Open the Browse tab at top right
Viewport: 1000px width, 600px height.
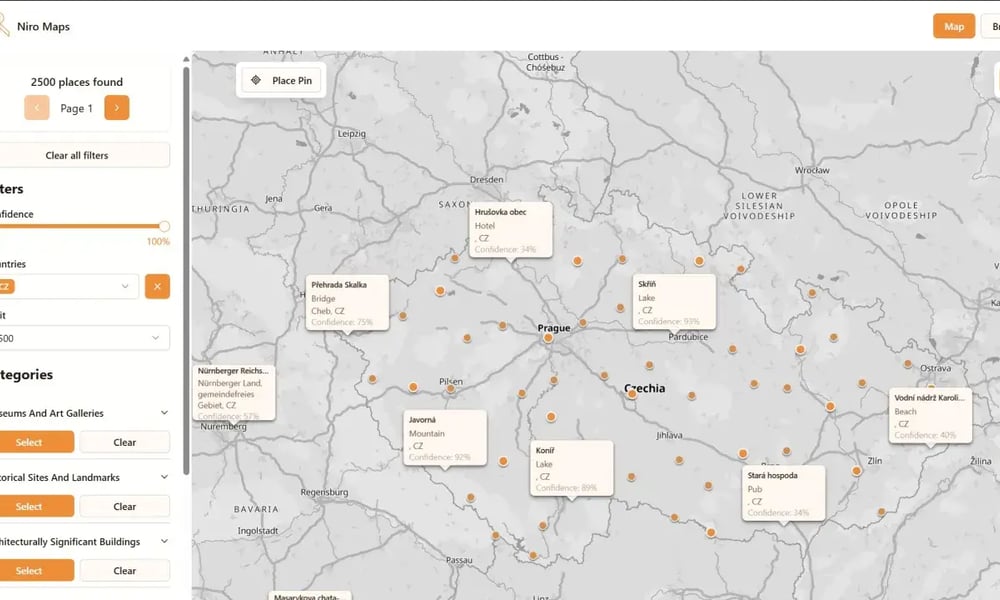pyautogui.click(x=995, y=26)
